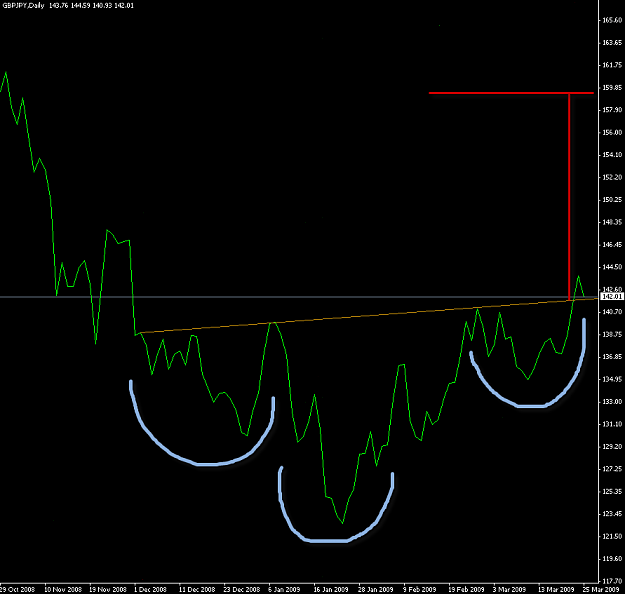Click the 138.75 price axis label
Screen dimensions: 625x594
click(612, 334)
